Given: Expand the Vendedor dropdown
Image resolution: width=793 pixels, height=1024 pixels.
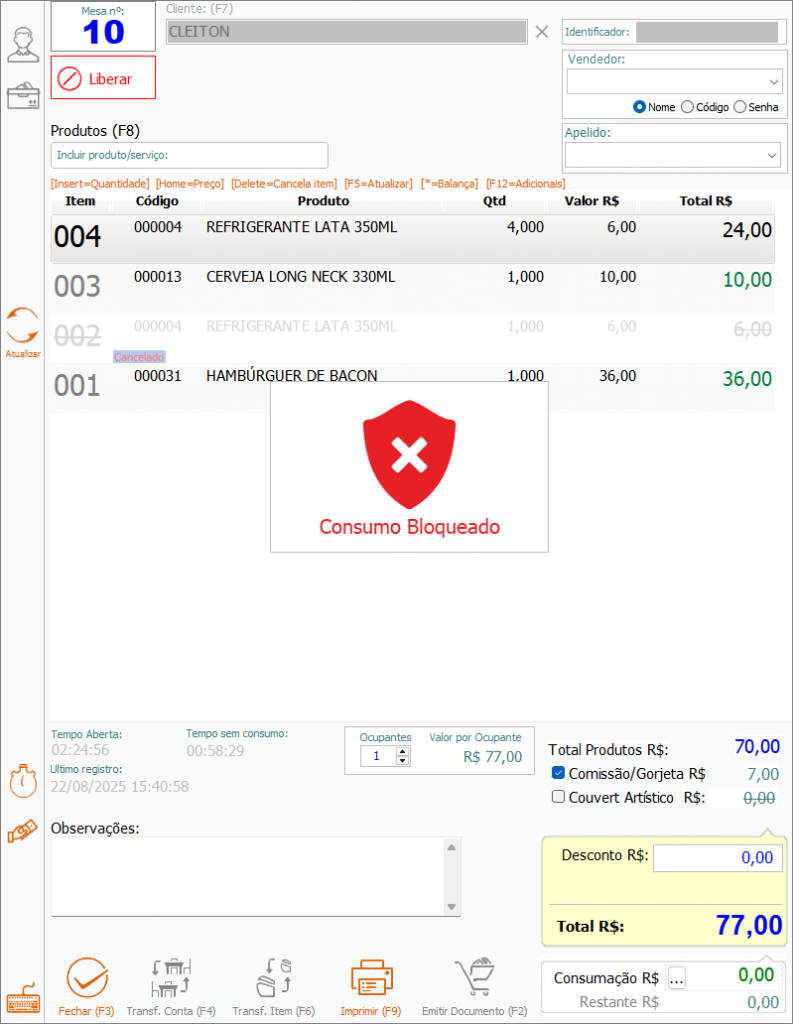Looking at the screenshot, I should (x=773, y=81).
